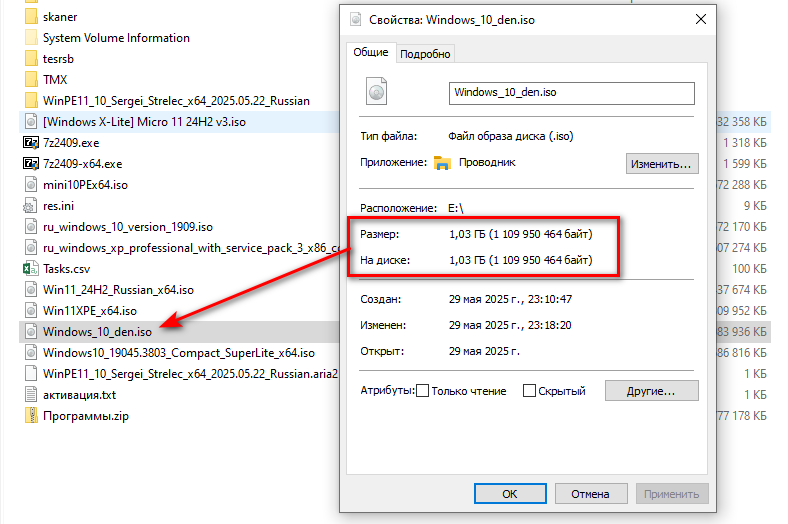This screenshot has height=524, width=788.
Task: Click the disabled Применить button
Action: click(x=672, y=494)
